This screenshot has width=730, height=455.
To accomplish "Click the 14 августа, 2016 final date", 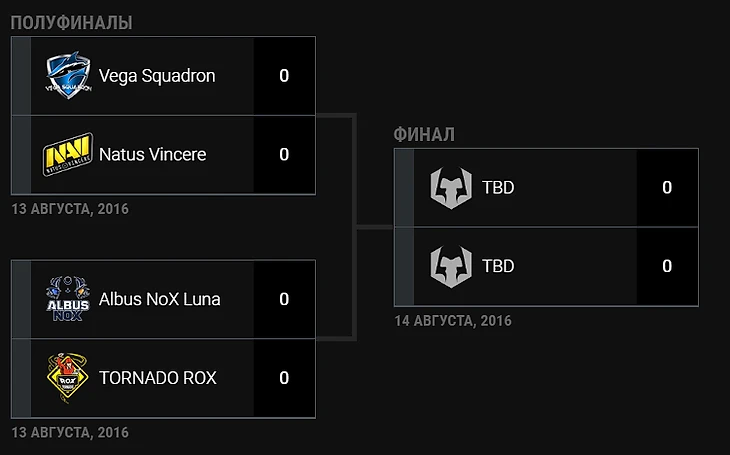I will pos(453,321).
